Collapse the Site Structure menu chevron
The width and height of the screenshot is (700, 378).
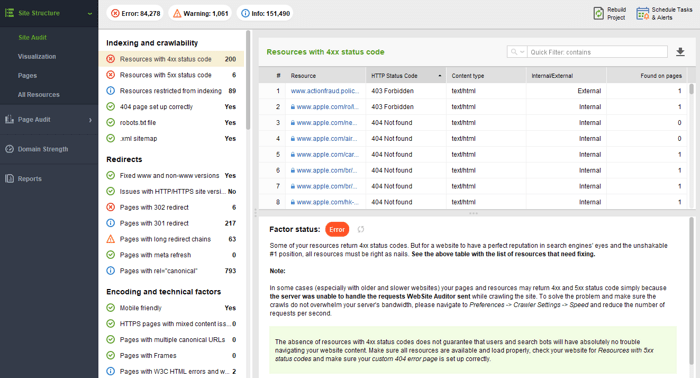90,13
